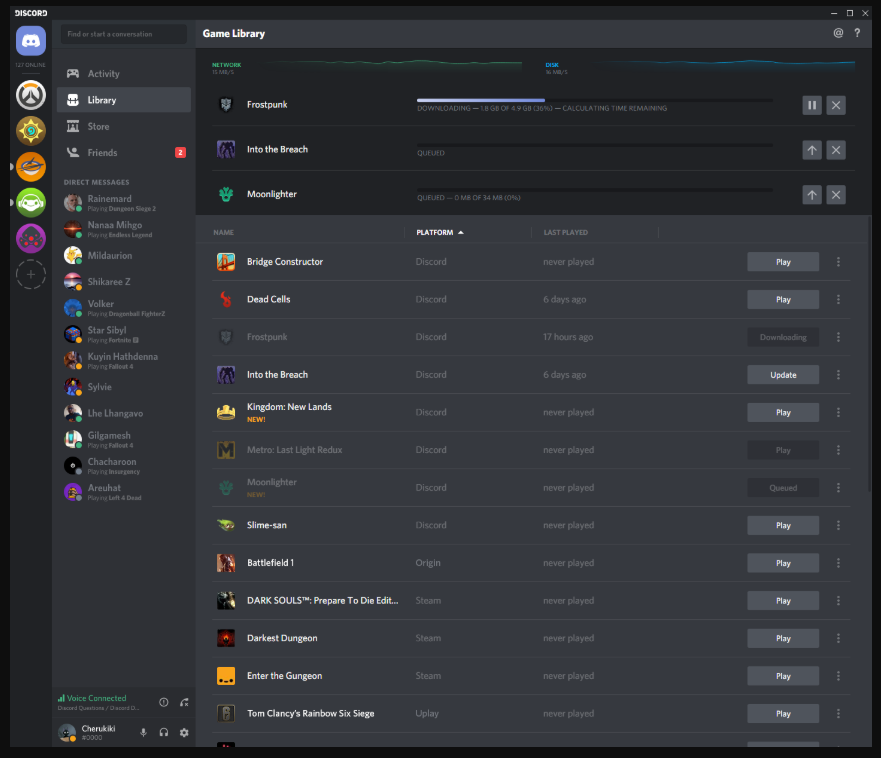The width and height of the screenshot is (881, 758).
Task: Open user settings gear
Action: point(184,732)
